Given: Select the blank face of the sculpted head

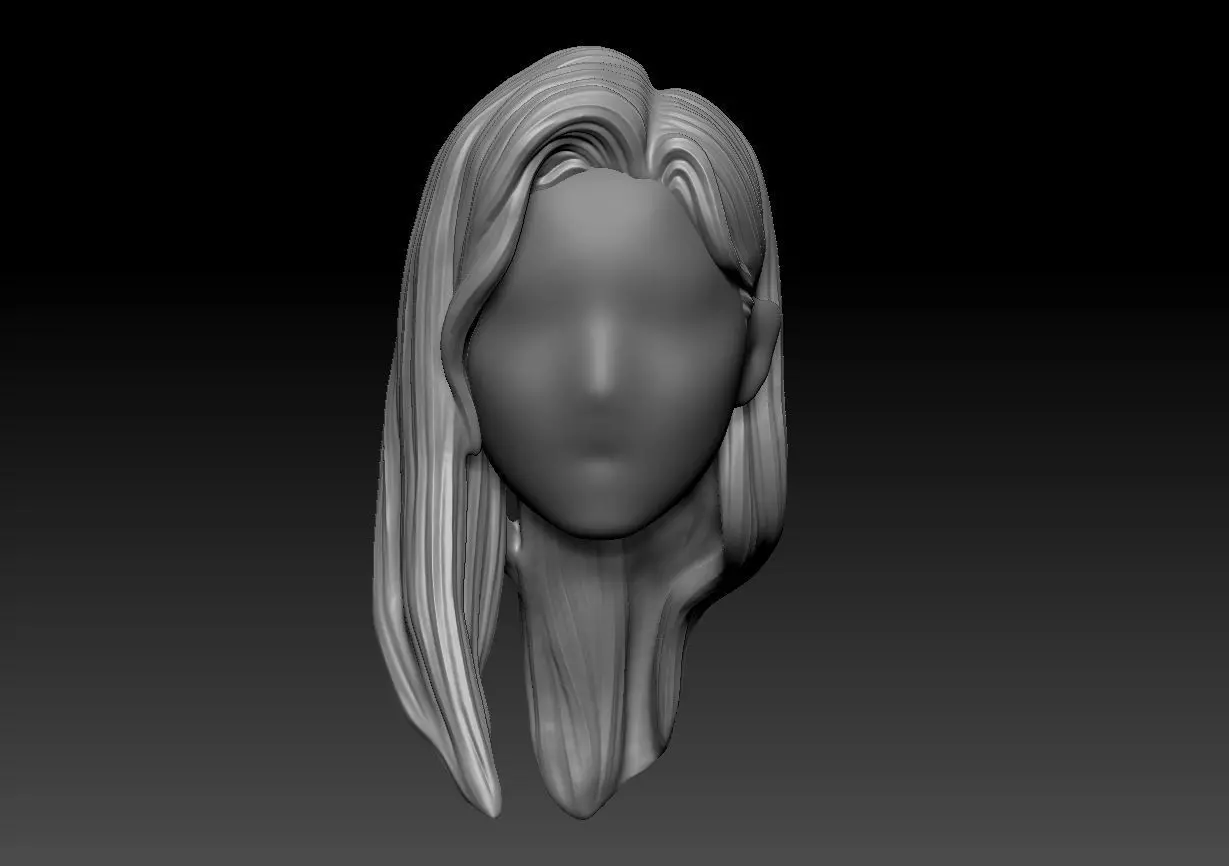Looking at the screenshot, I should tap(608, 355).
